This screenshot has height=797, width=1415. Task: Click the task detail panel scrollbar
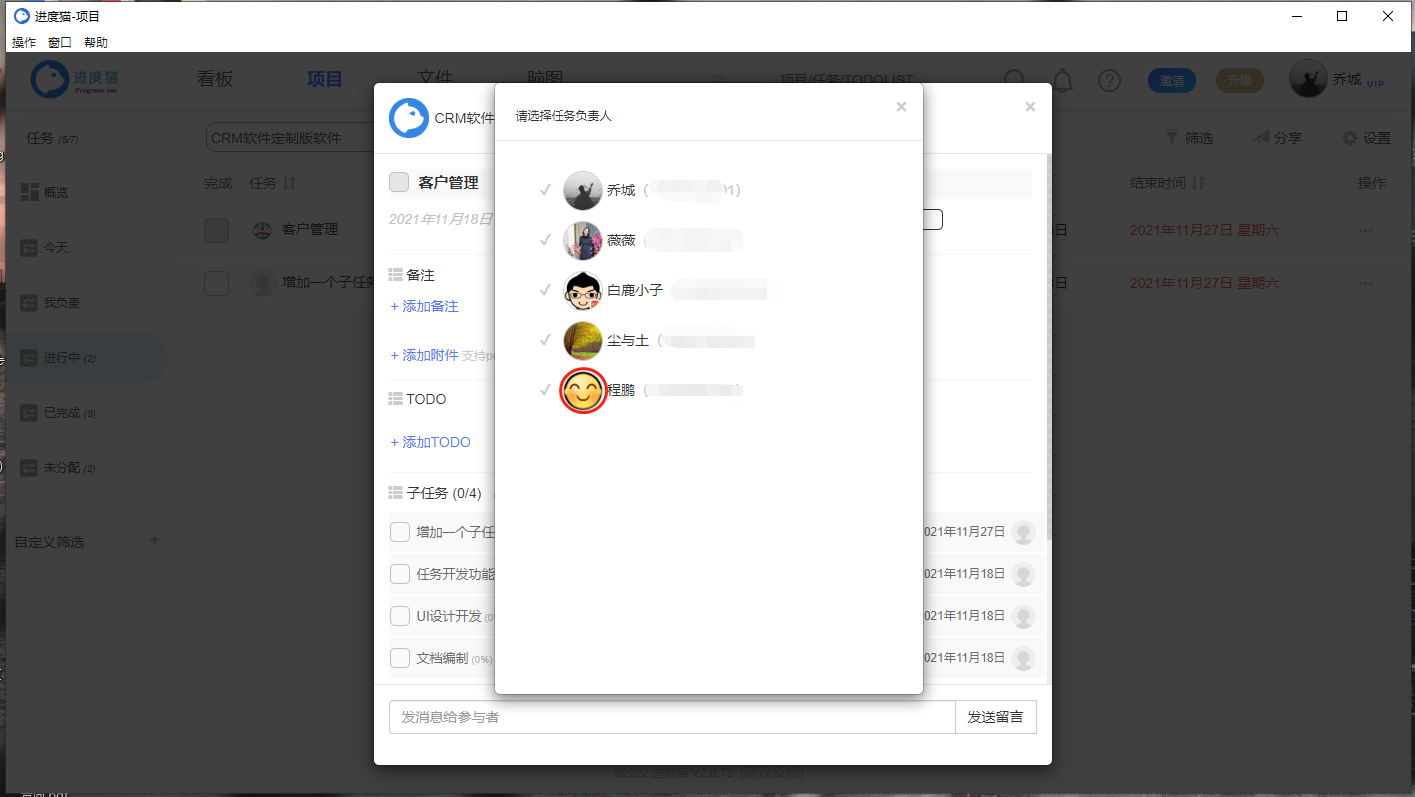point(1048,346)
